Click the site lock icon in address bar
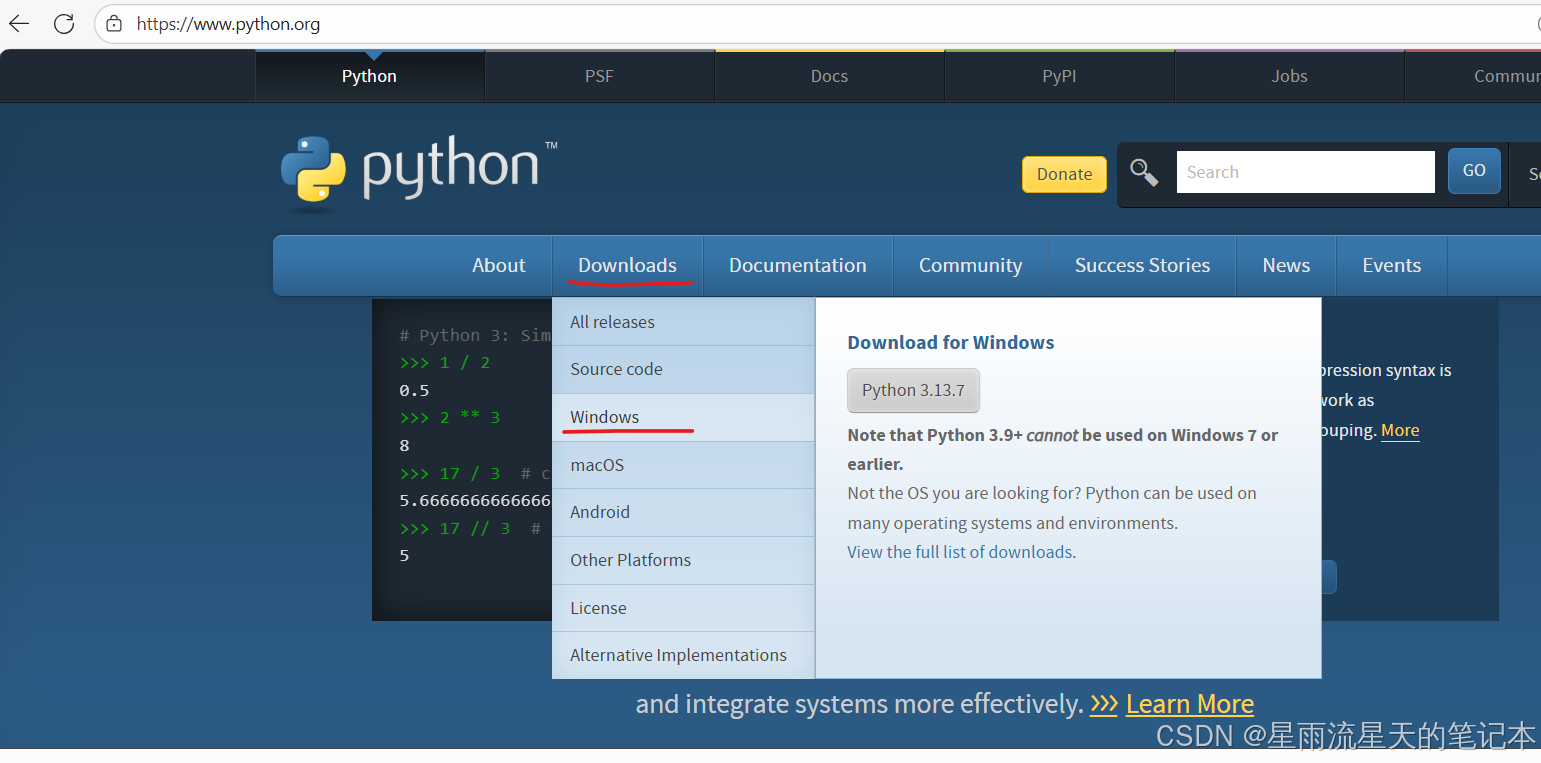This screenshot has width=1541, height=763. (x=114, y=24)
